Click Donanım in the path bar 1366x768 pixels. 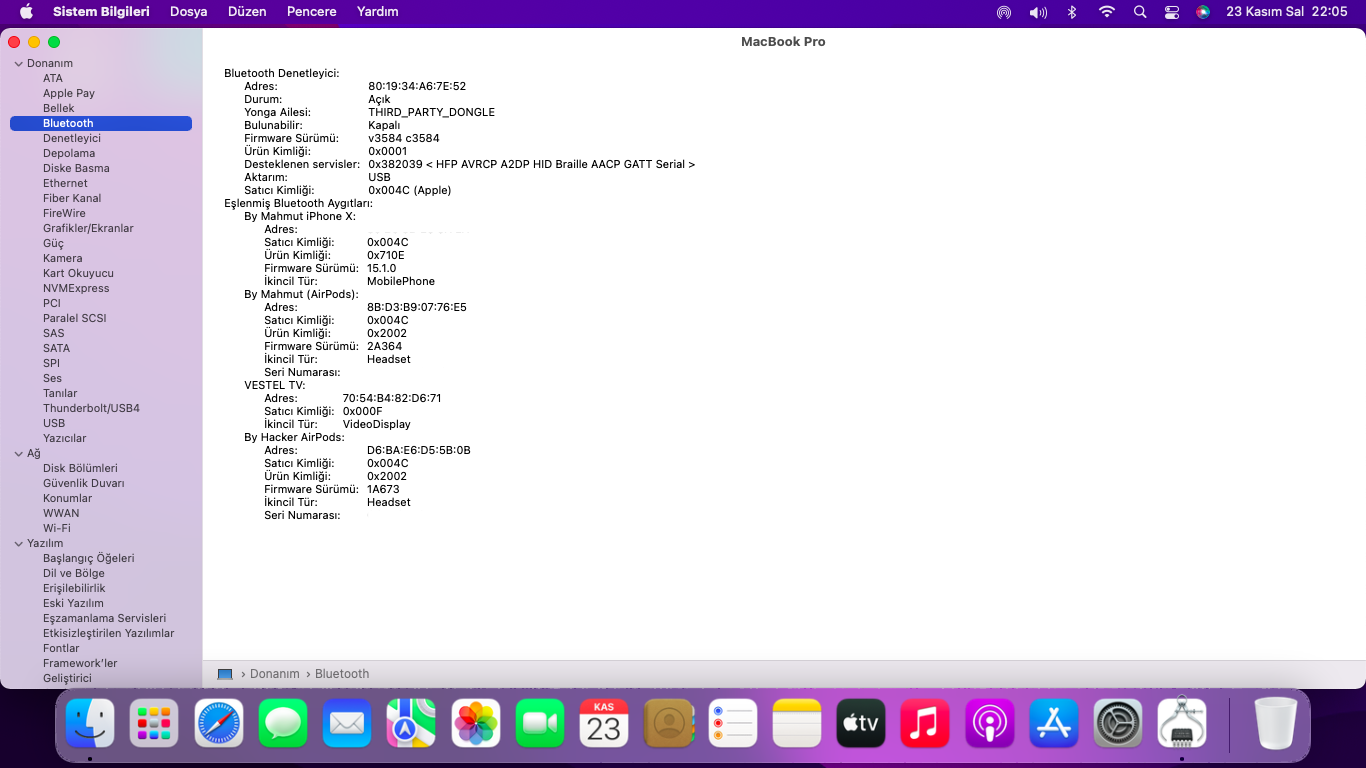pos(274,674)
